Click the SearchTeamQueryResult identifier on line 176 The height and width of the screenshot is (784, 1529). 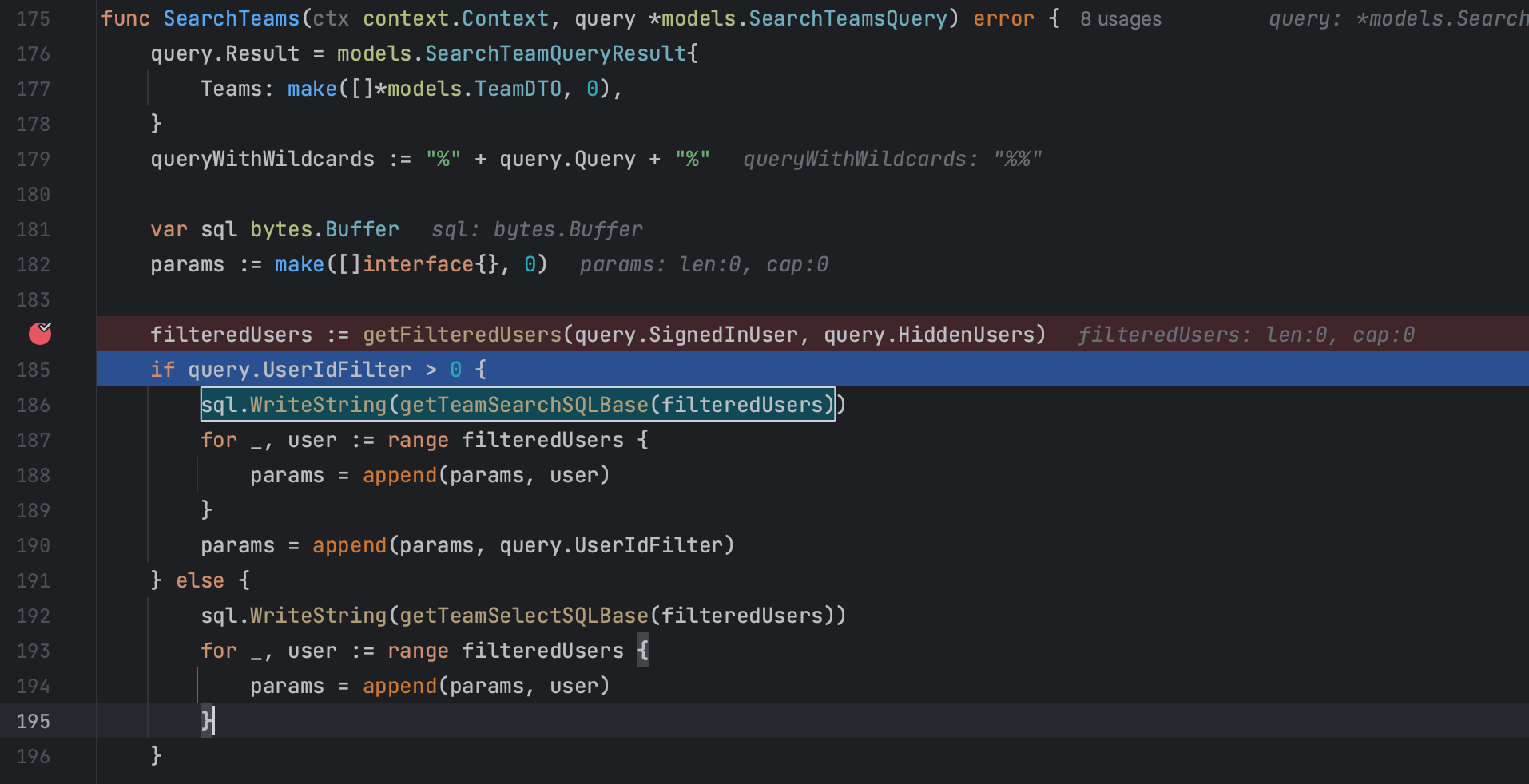point(555,53)
